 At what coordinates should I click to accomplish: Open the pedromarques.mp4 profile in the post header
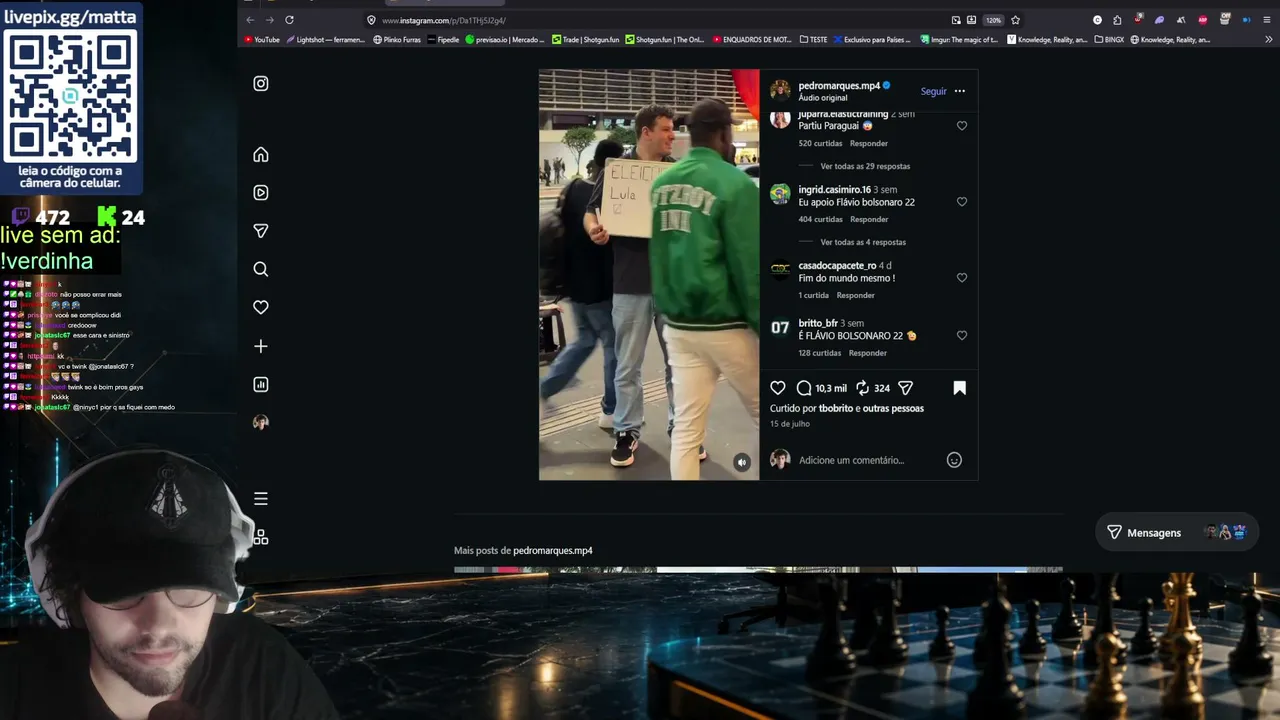[x=839, y=86]
